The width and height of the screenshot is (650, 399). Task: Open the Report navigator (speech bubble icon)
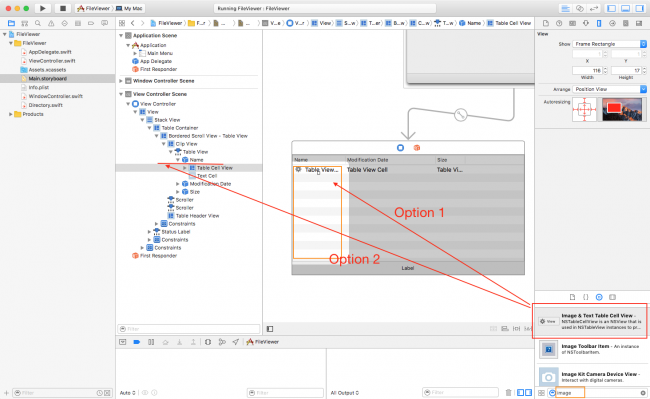pyautogui.click(x=104, y=23)
